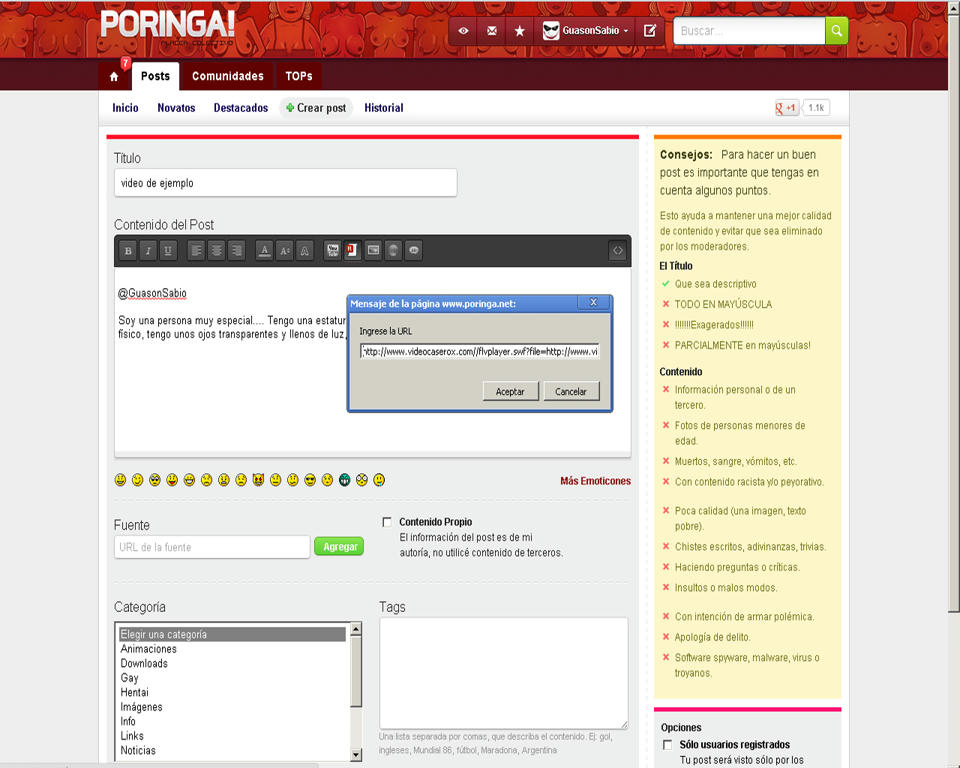Click the green search magnifier button
This screenshot has width=960, height=768.
(x=836, y=31)
